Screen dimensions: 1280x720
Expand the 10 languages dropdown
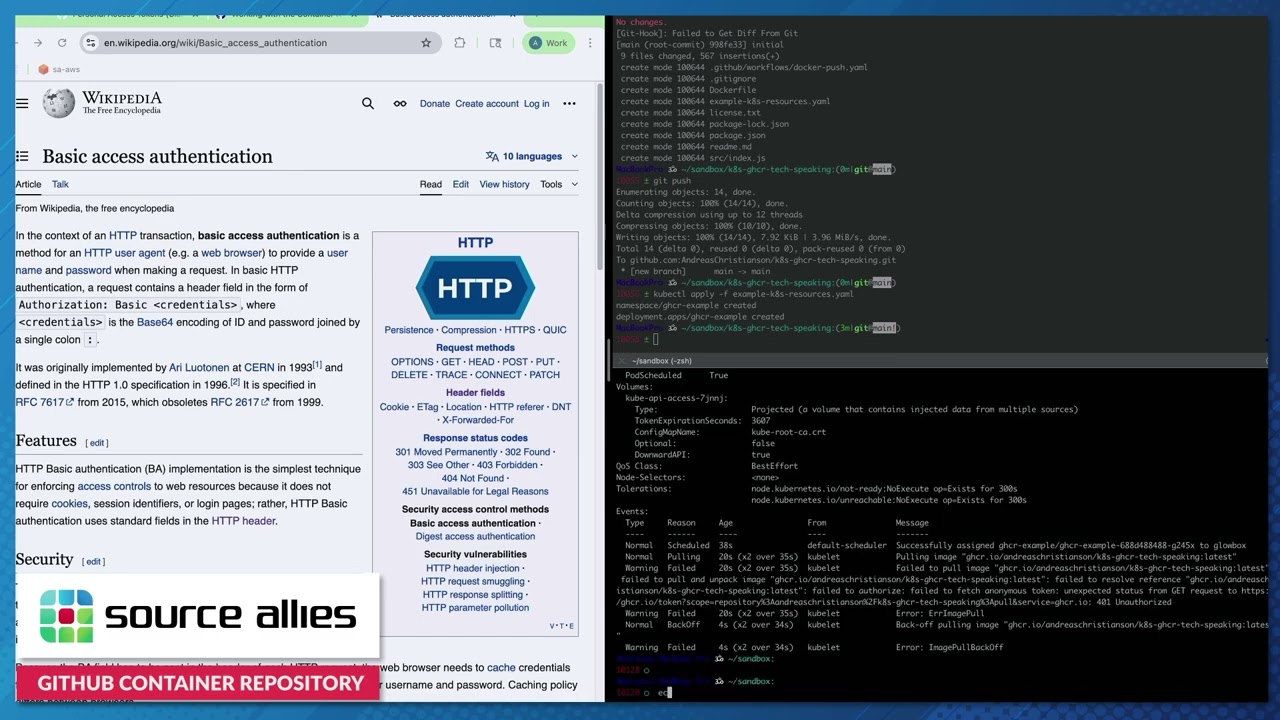(x=531, y=156)
